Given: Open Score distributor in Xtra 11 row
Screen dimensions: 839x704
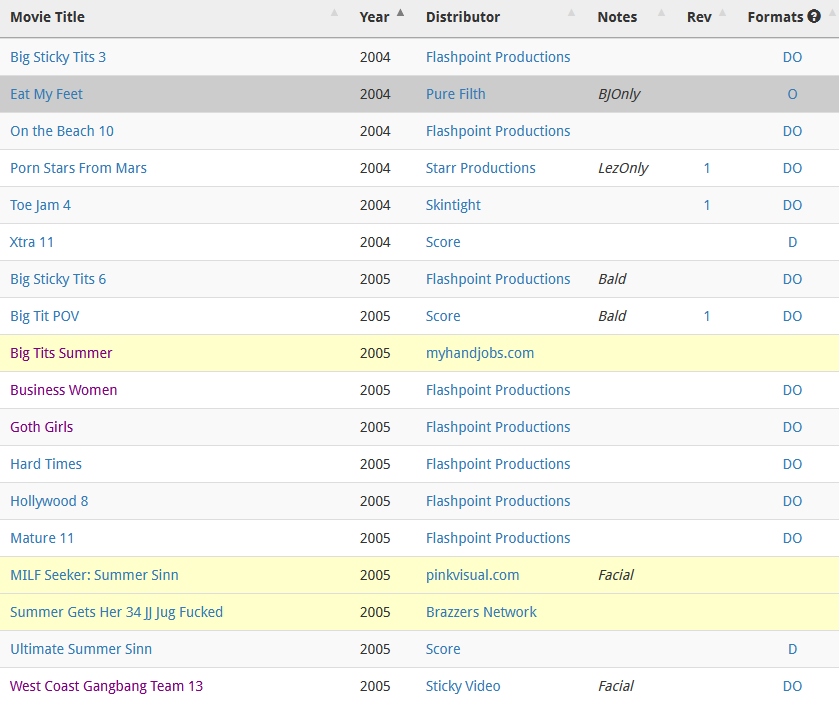Looking at the screenshot, I should [x=443, y=242].
